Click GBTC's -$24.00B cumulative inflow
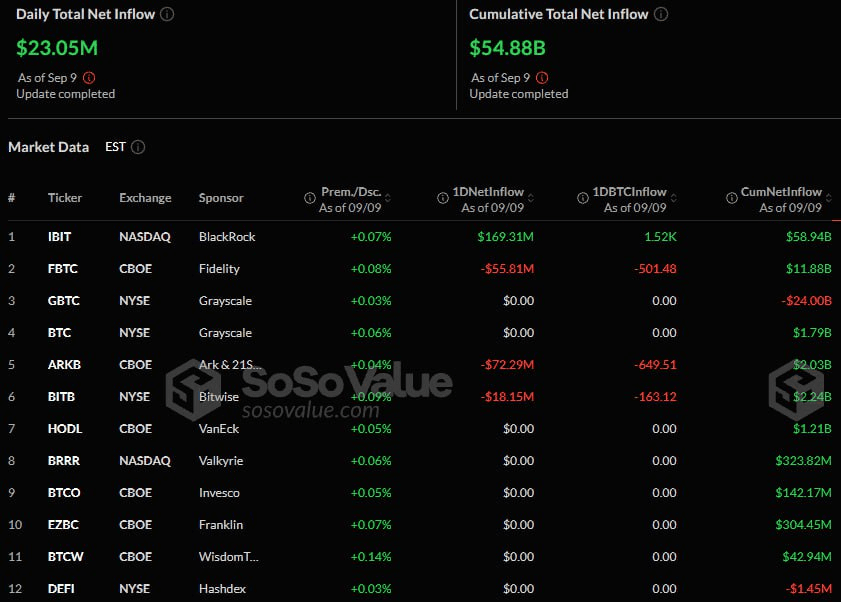 click(x=806, y=301)
